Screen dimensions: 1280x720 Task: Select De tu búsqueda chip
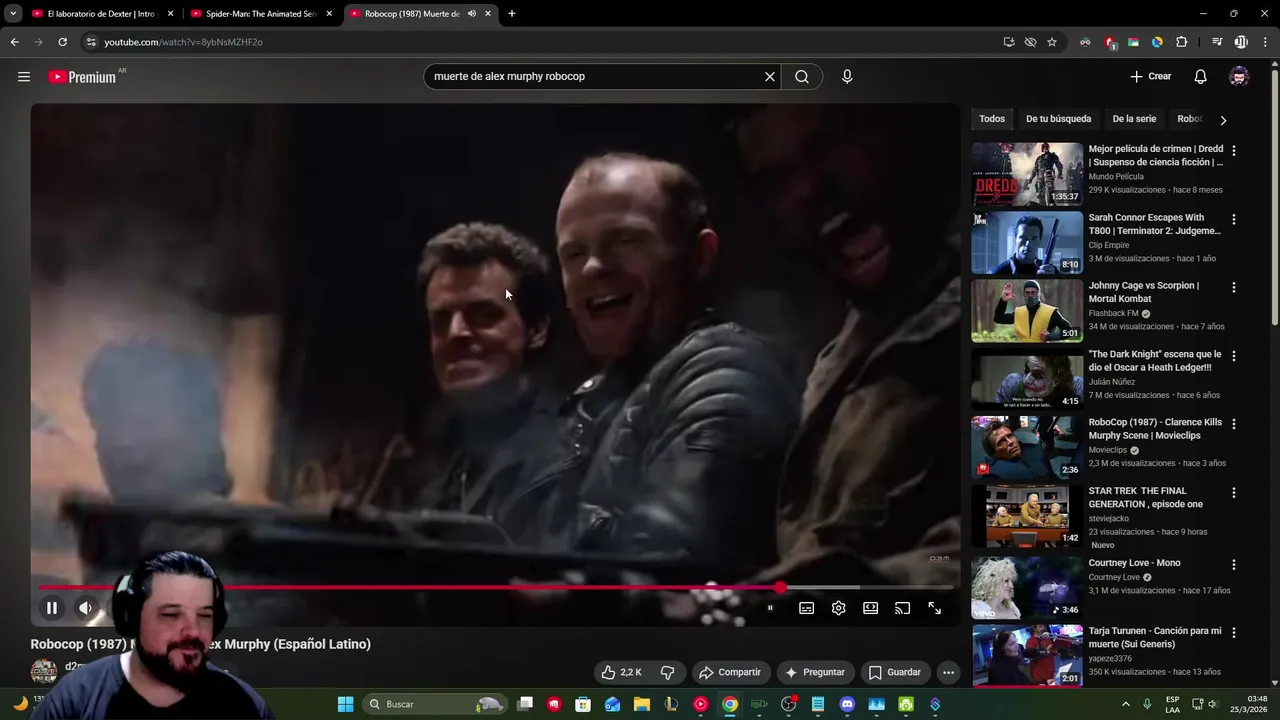[1058, 119]
